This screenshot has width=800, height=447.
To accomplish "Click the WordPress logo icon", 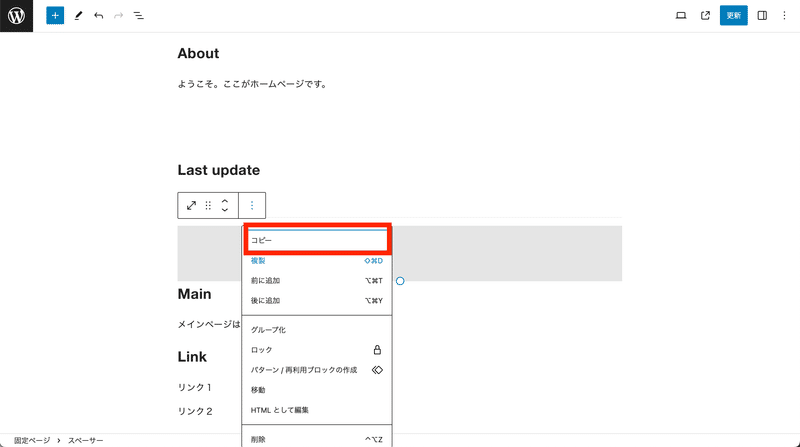I will tap(16, 16).
